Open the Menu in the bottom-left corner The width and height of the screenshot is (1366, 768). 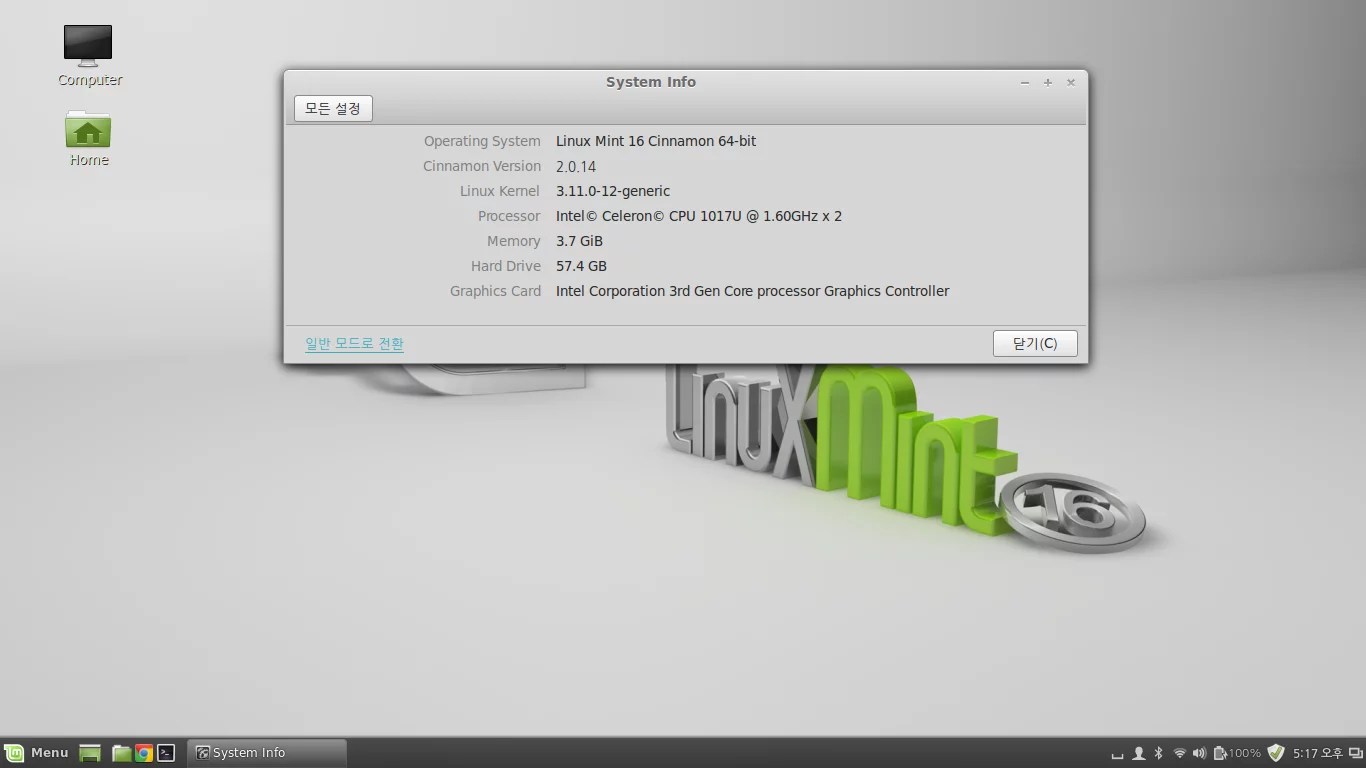pyautogui.click(x=40, y=752)
